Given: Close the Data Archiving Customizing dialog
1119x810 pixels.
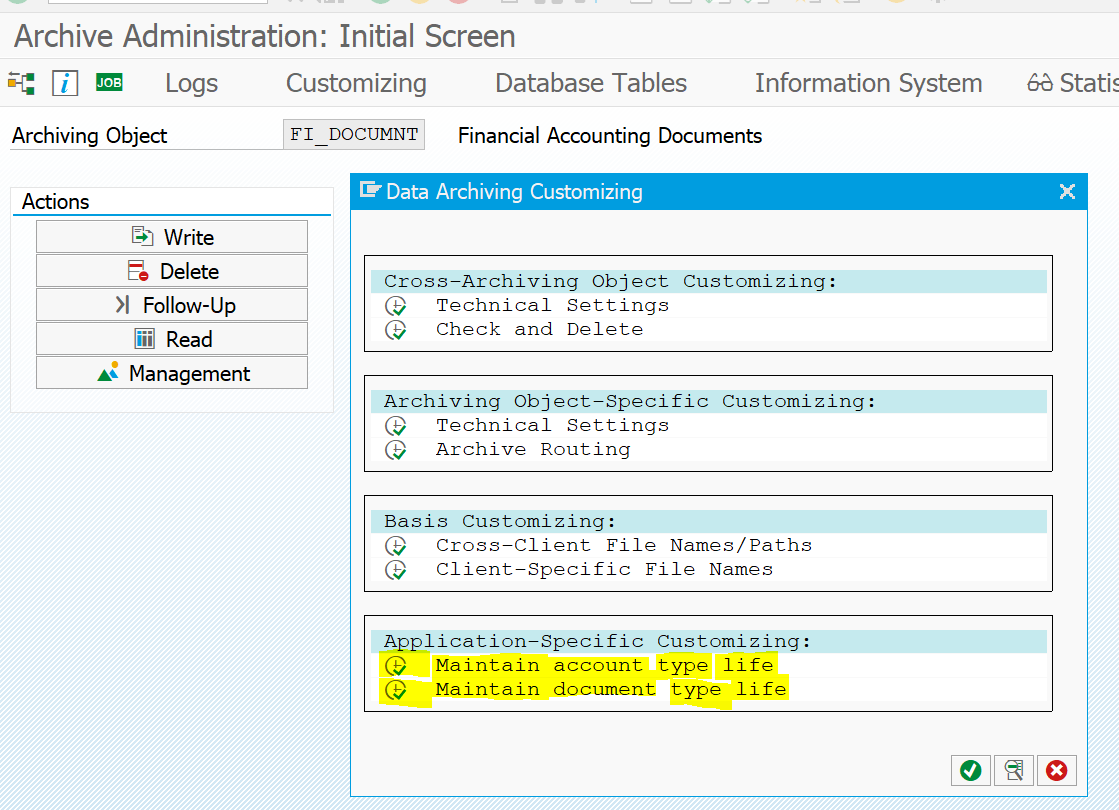Looking at the screenshot, I should (x=1067, y=191).
